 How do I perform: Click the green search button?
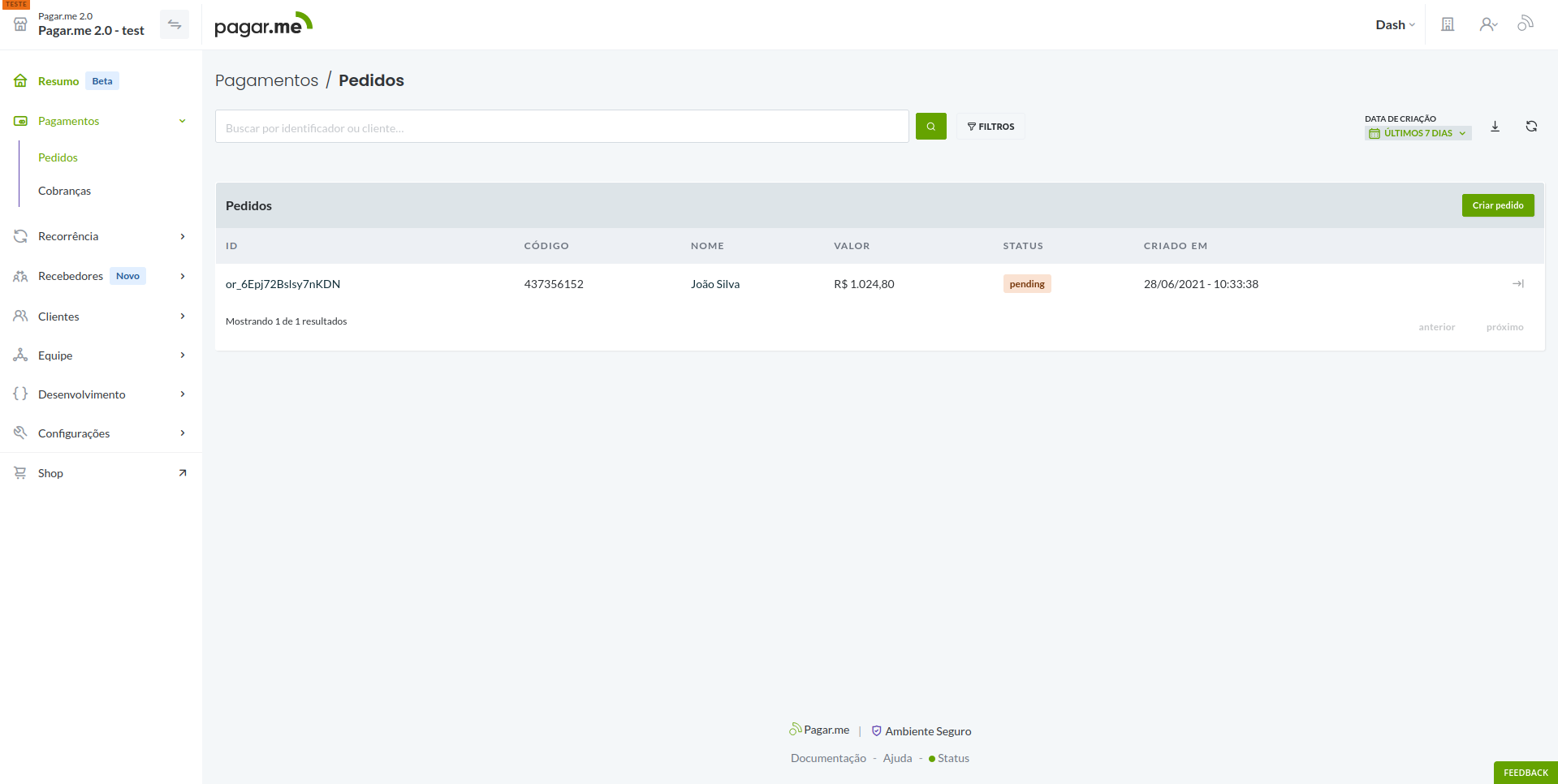[931, 127]
